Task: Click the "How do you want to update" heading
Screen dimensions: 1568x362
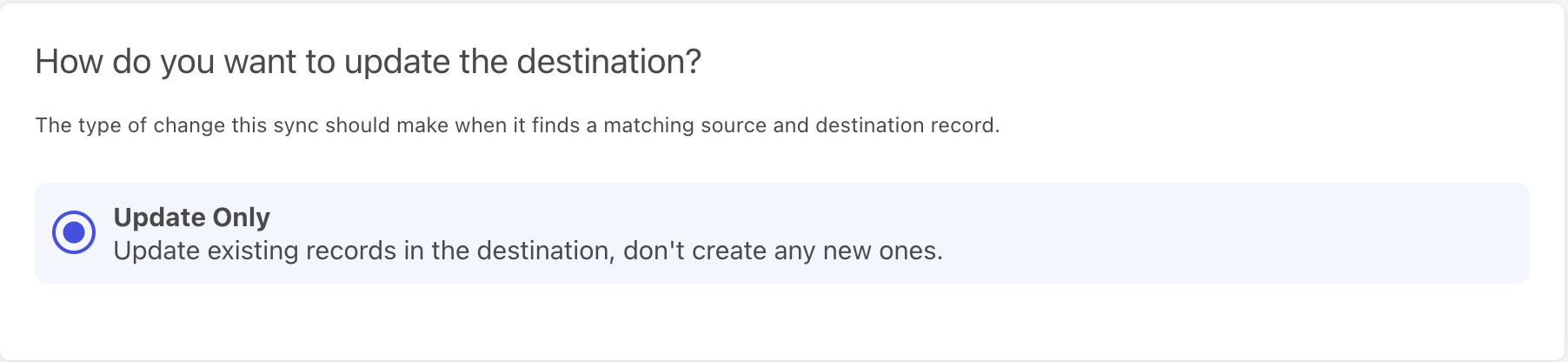Action: (x=368, y=62)
